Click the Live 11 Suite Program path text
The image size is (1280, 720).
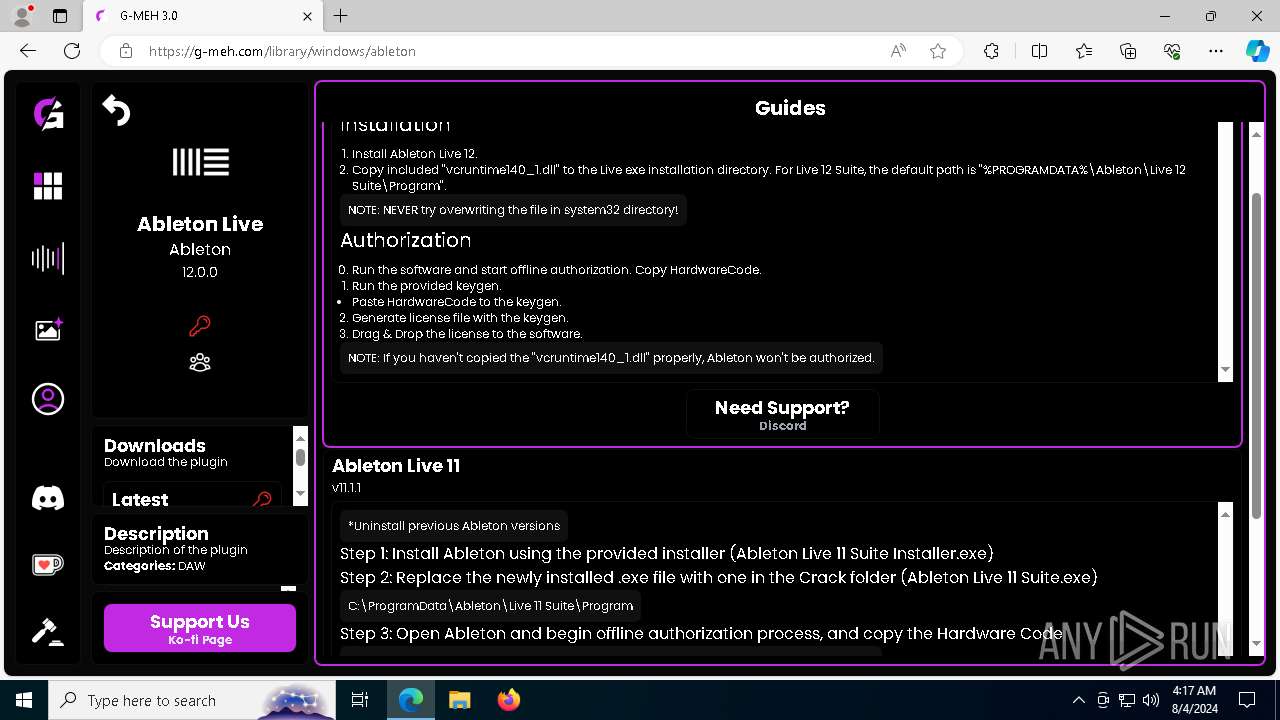tap(490, 606)
